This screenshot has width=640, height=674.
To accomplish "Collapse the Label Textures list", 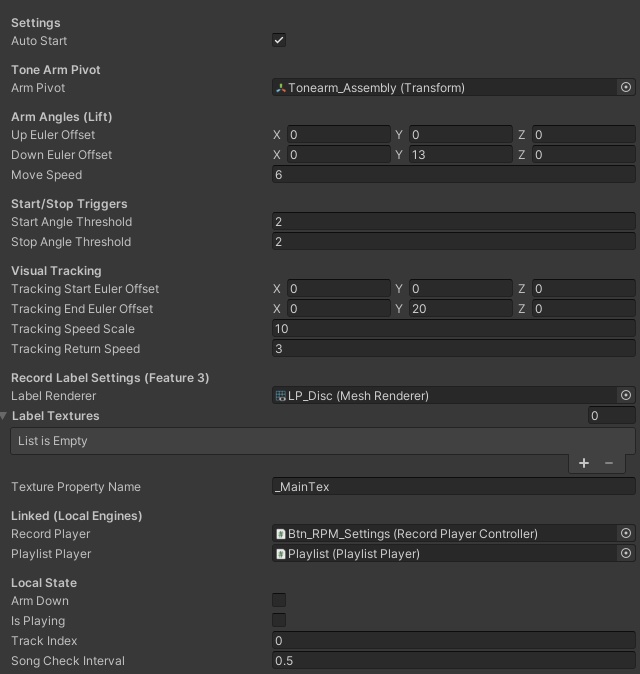I will (5, 416).
